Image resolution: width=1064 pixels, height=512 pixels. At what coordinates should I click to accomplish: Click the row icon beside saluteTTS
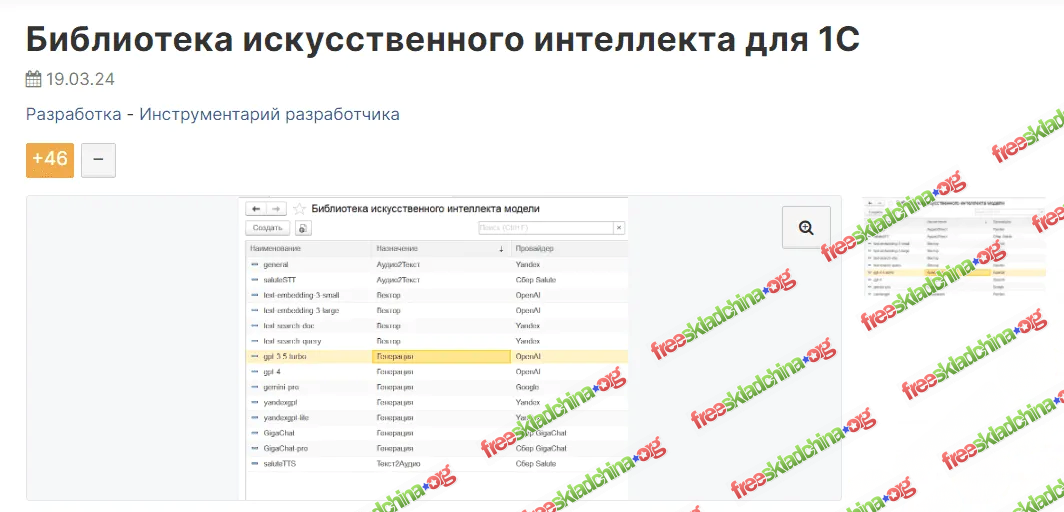coord(255,464)
